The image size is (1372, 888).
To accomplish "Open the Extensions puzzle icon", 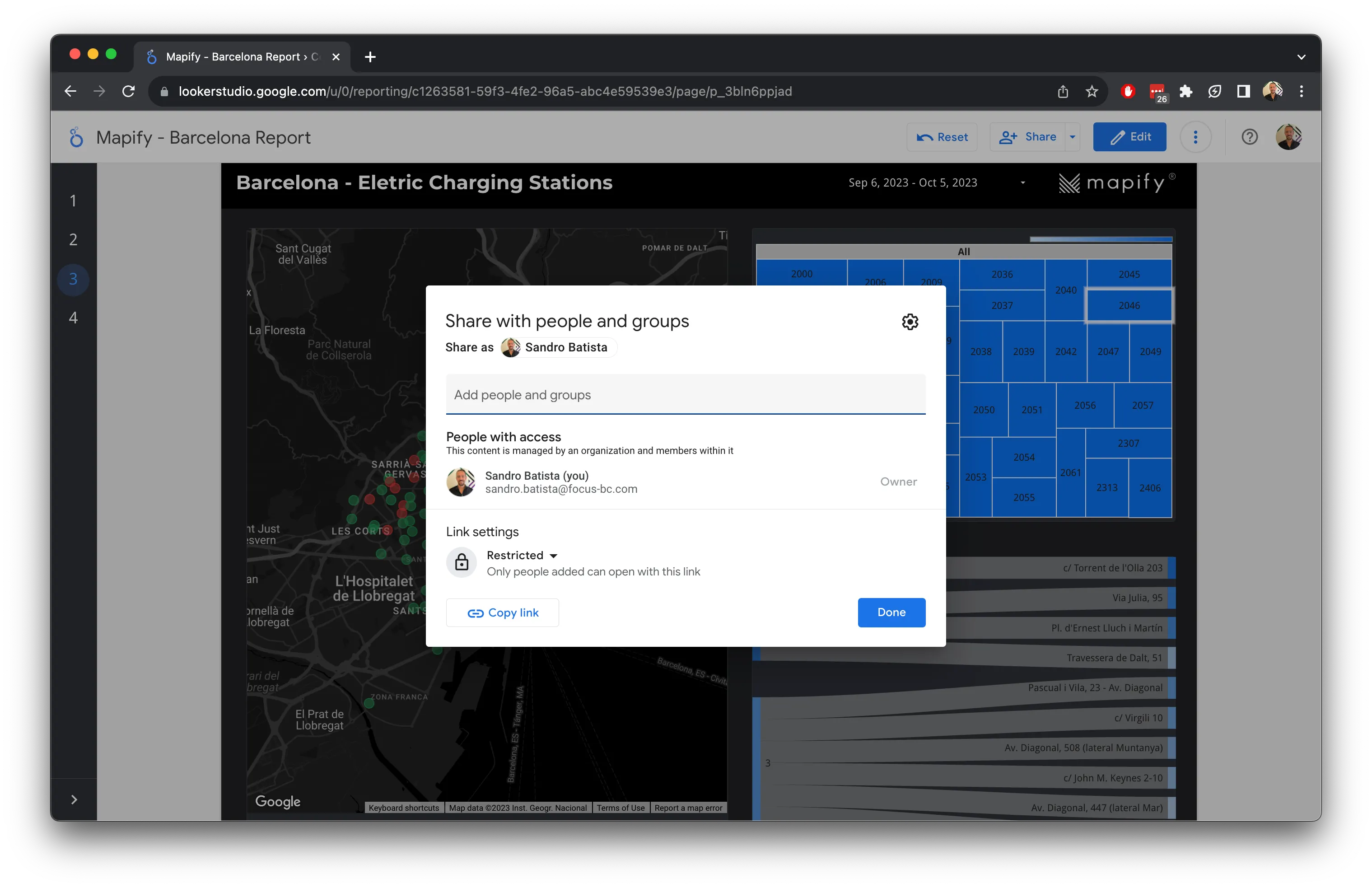I will pyautogui.click(x=1186, y=91).
